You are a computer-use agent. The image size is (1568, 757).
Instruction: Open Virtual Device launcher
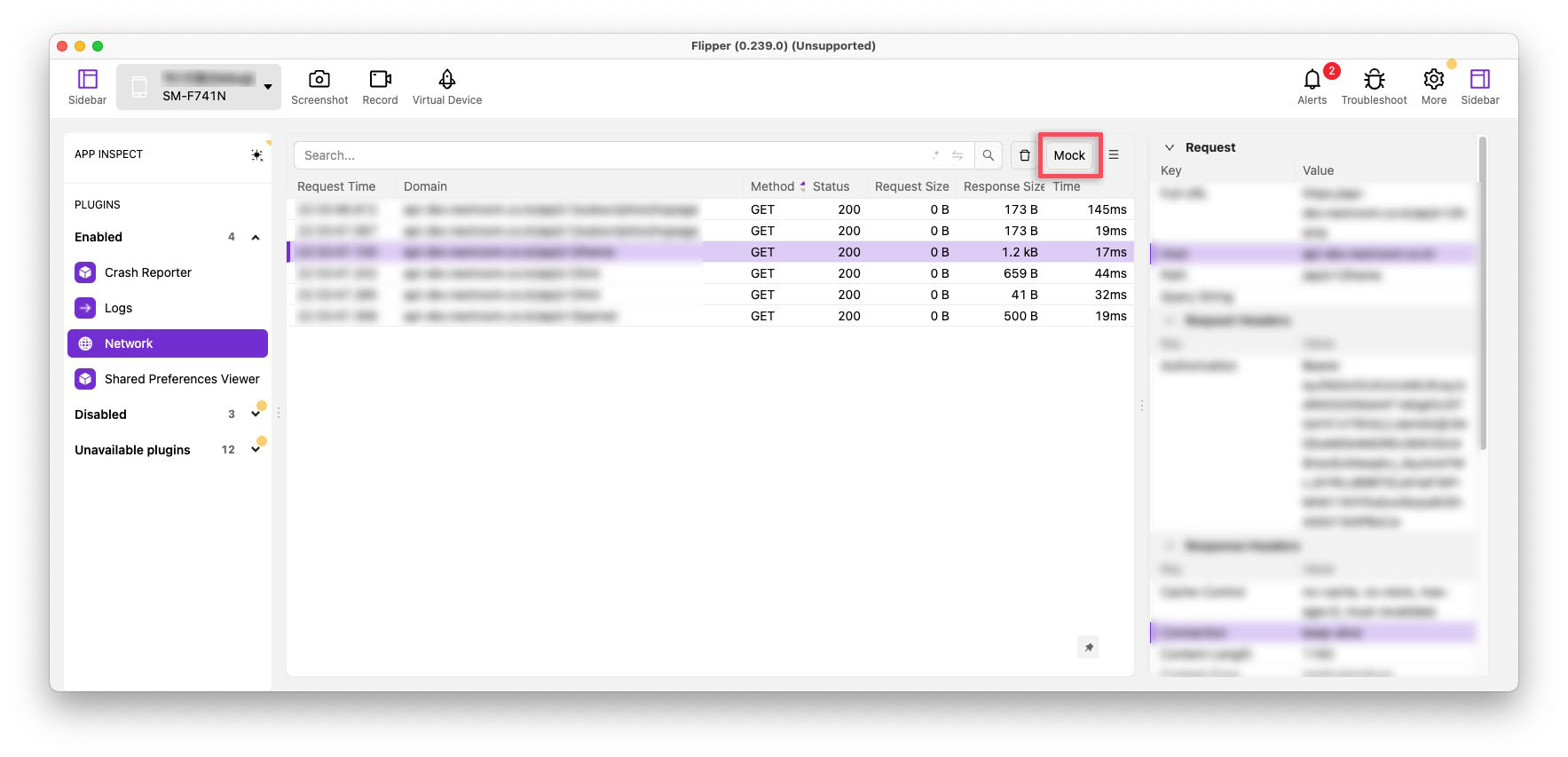pyautogui.click(x=447, y=87)
